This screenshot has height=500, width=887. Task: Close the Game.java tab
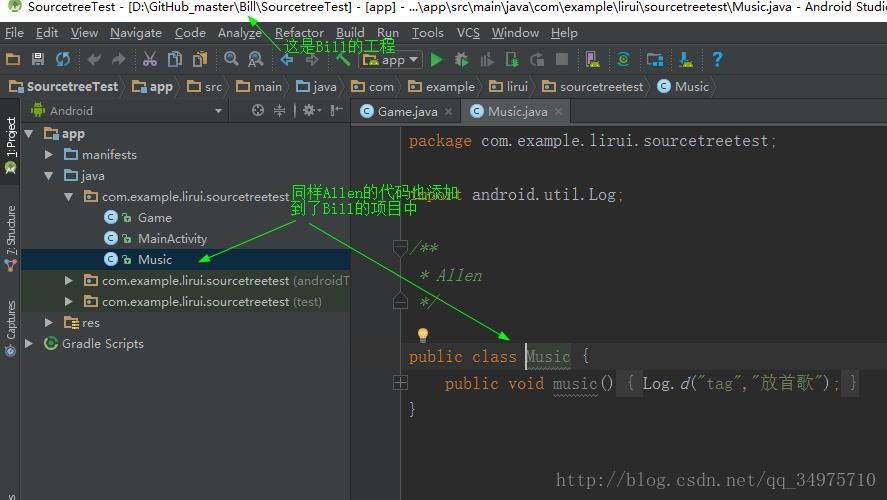(x=449, y=111)
